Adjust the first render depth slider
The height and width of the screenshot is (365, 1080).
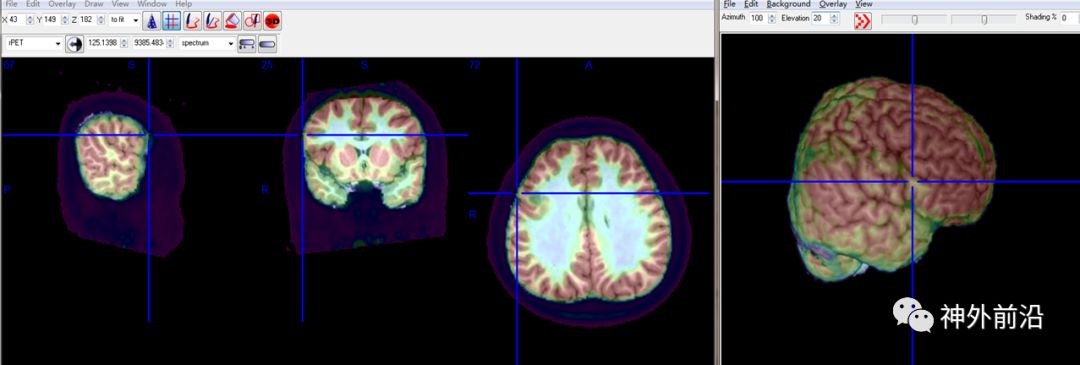click(914, 19)
